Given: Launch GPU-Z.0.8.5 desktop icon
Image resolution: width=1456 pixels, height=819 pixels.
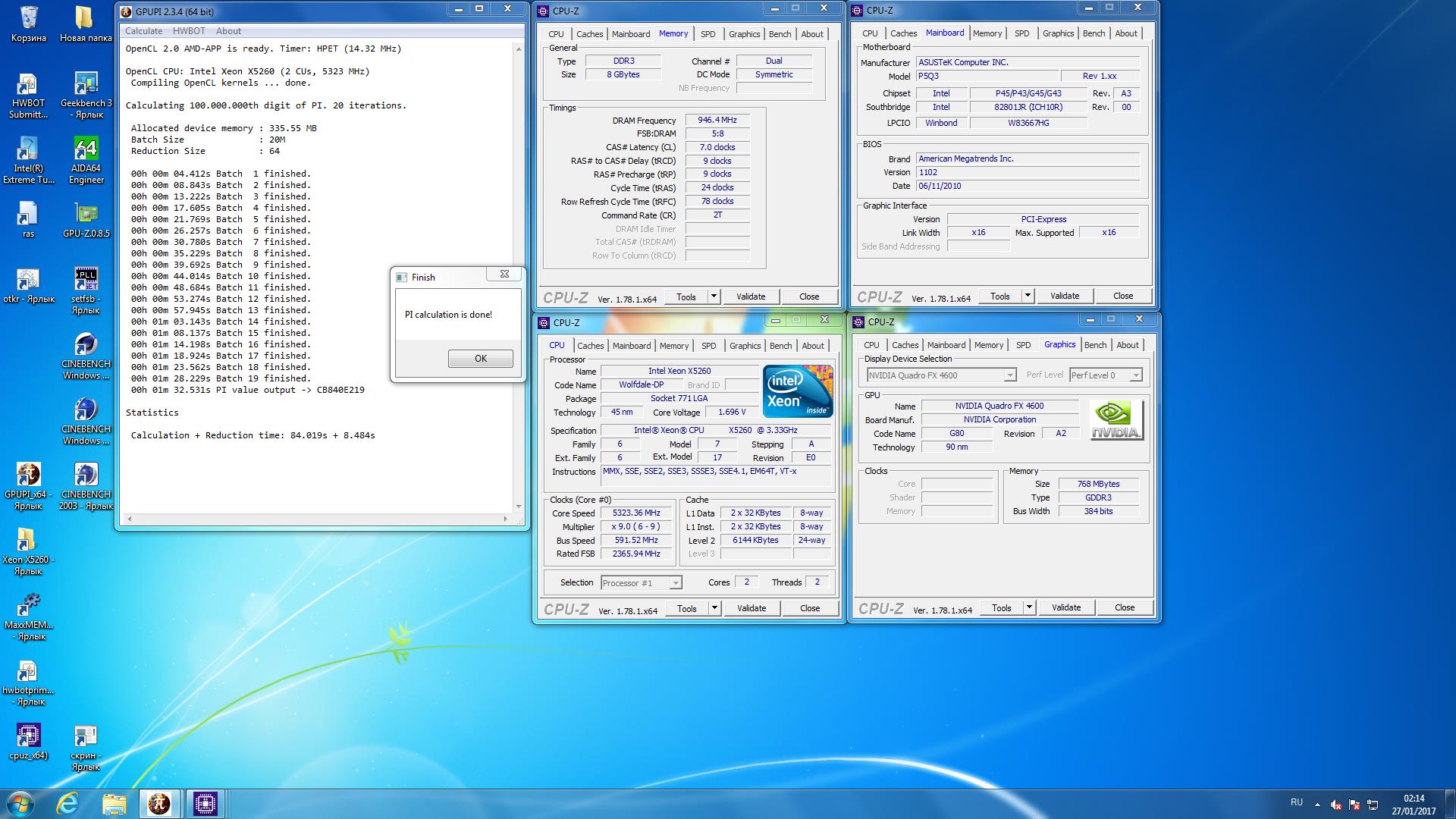Looking at the screenshot, I should click(x=86, y=221).
